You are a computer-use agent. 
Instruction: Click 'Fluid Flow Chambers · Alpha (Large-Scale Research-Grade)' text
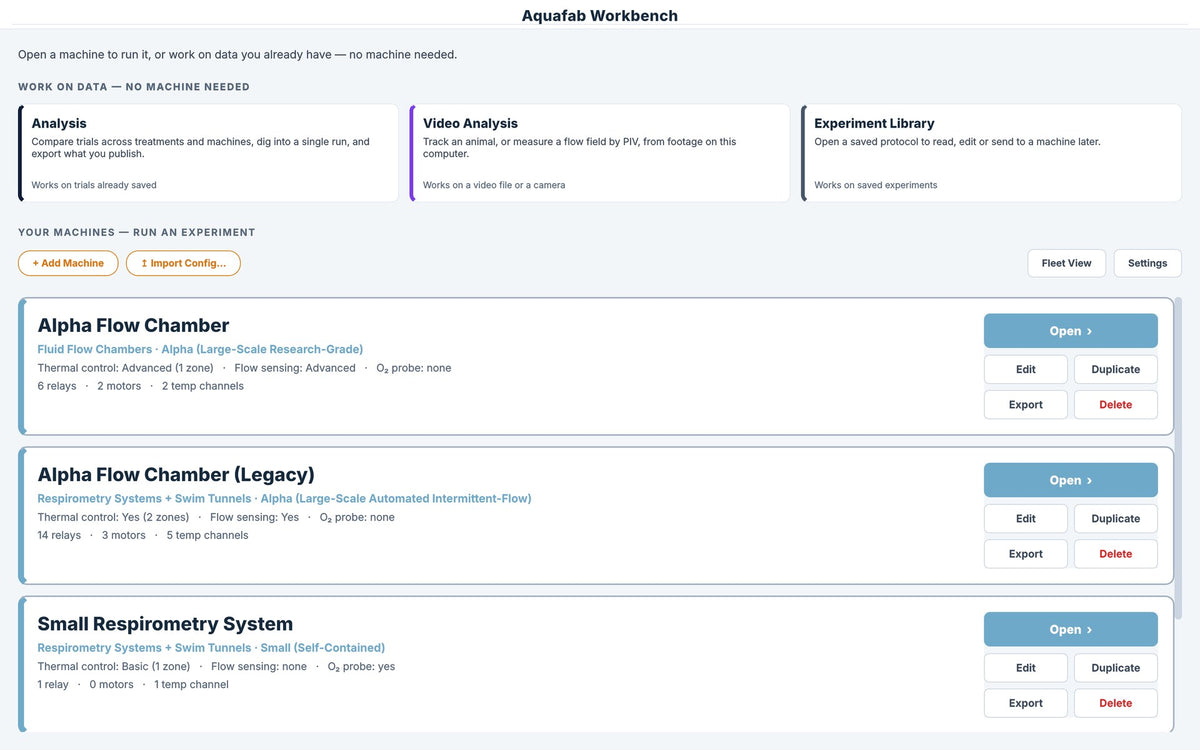pos(200,349)
